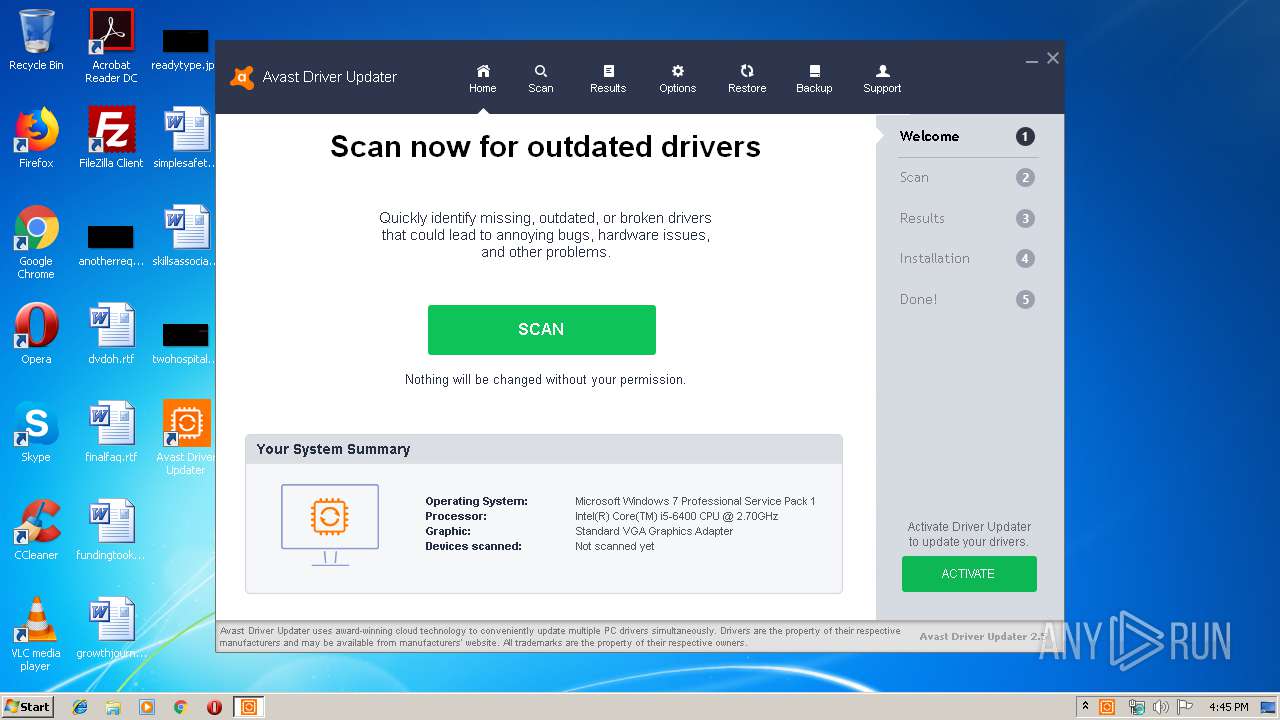Open VLC media player desktop icon
Image resolution: width=1280 pixels, height=720 pixels.
coord(36,634)
